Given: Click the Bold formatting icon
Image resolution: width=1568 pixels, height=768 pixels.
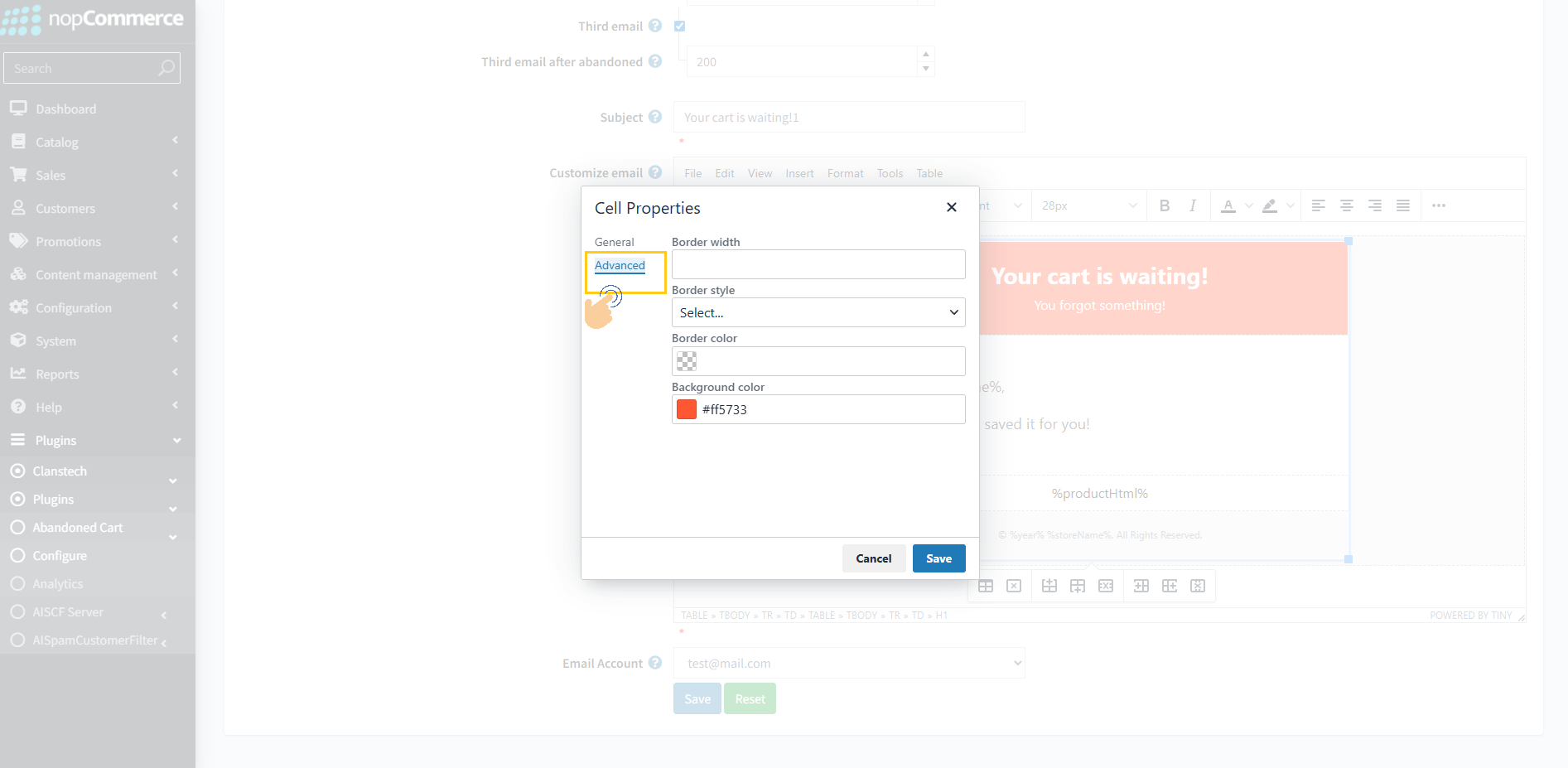Looking at the screenshot, I should click(x=1165, y=205).
